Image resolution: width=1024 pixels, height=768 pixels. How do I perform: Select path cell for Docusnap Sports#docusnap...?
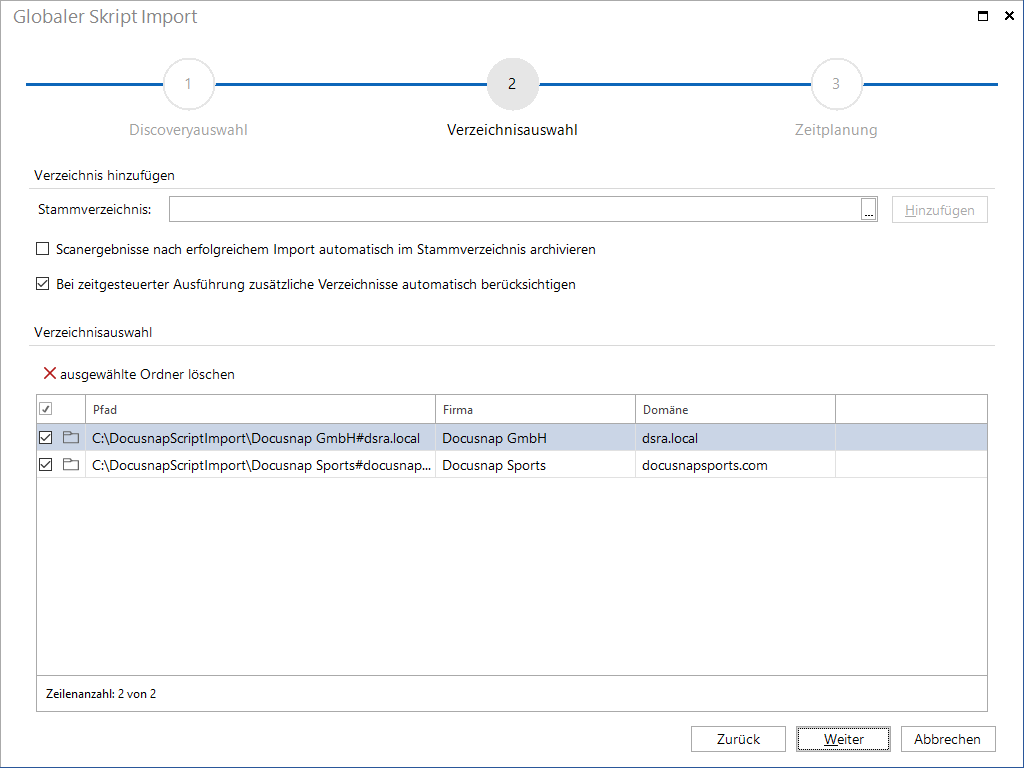pyautogui.click(x=261, y=466)
